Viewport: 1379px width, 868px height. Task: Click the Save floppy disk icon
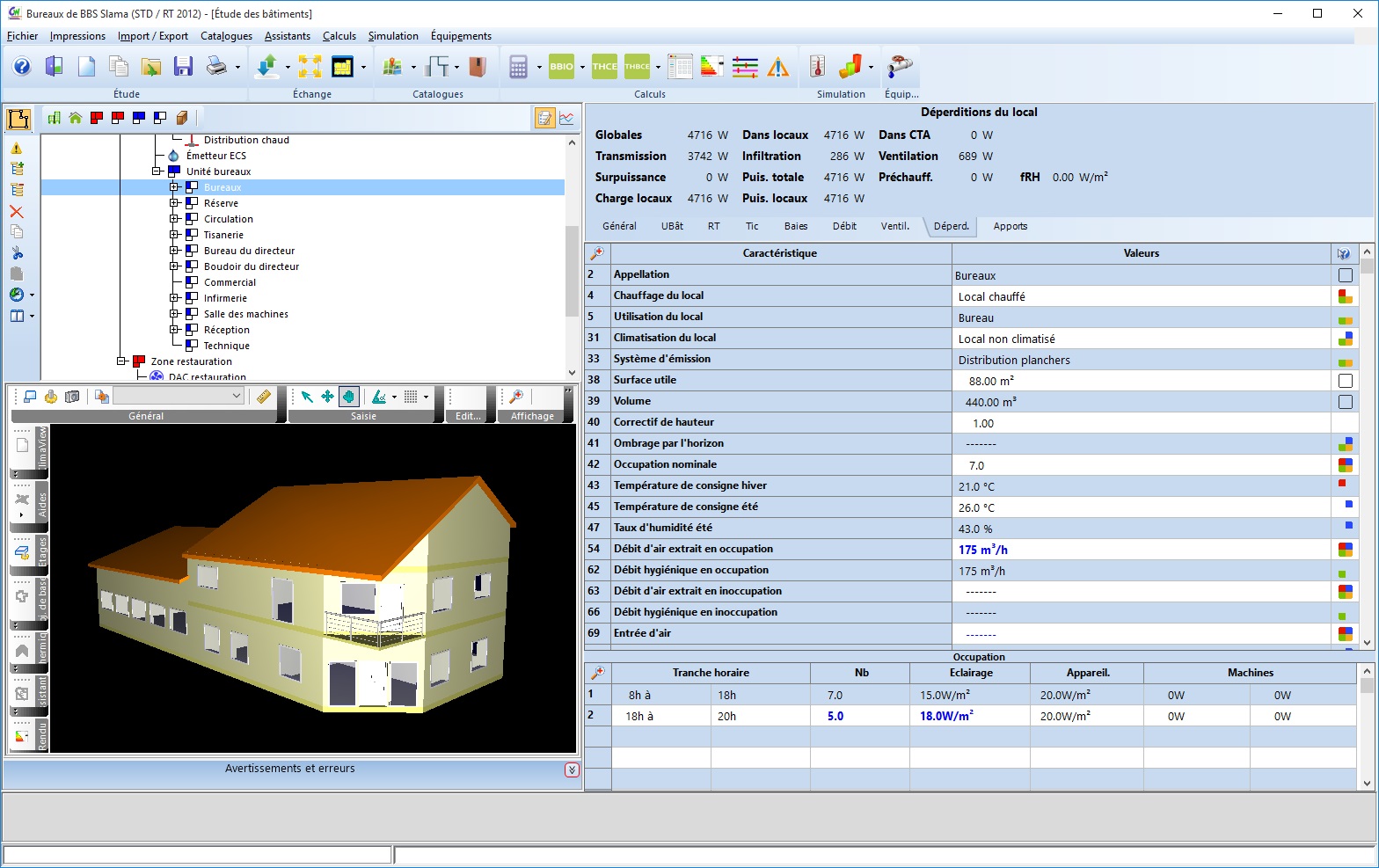click(x=183, y=67)
